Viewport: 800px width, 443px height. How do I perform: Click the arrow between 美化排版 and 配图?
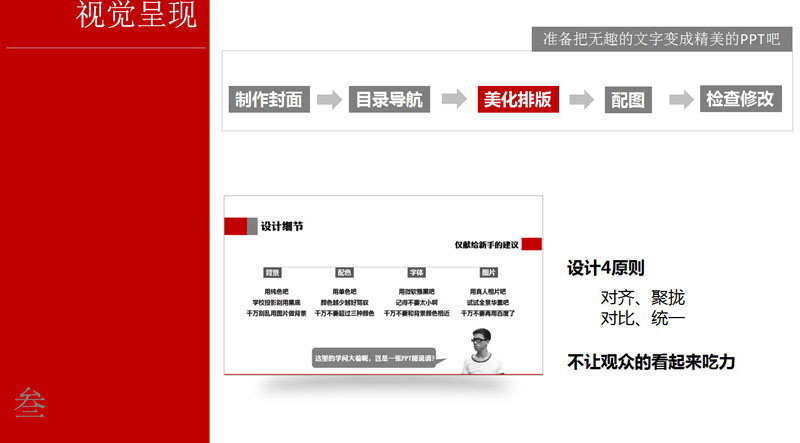coord(581,98)
